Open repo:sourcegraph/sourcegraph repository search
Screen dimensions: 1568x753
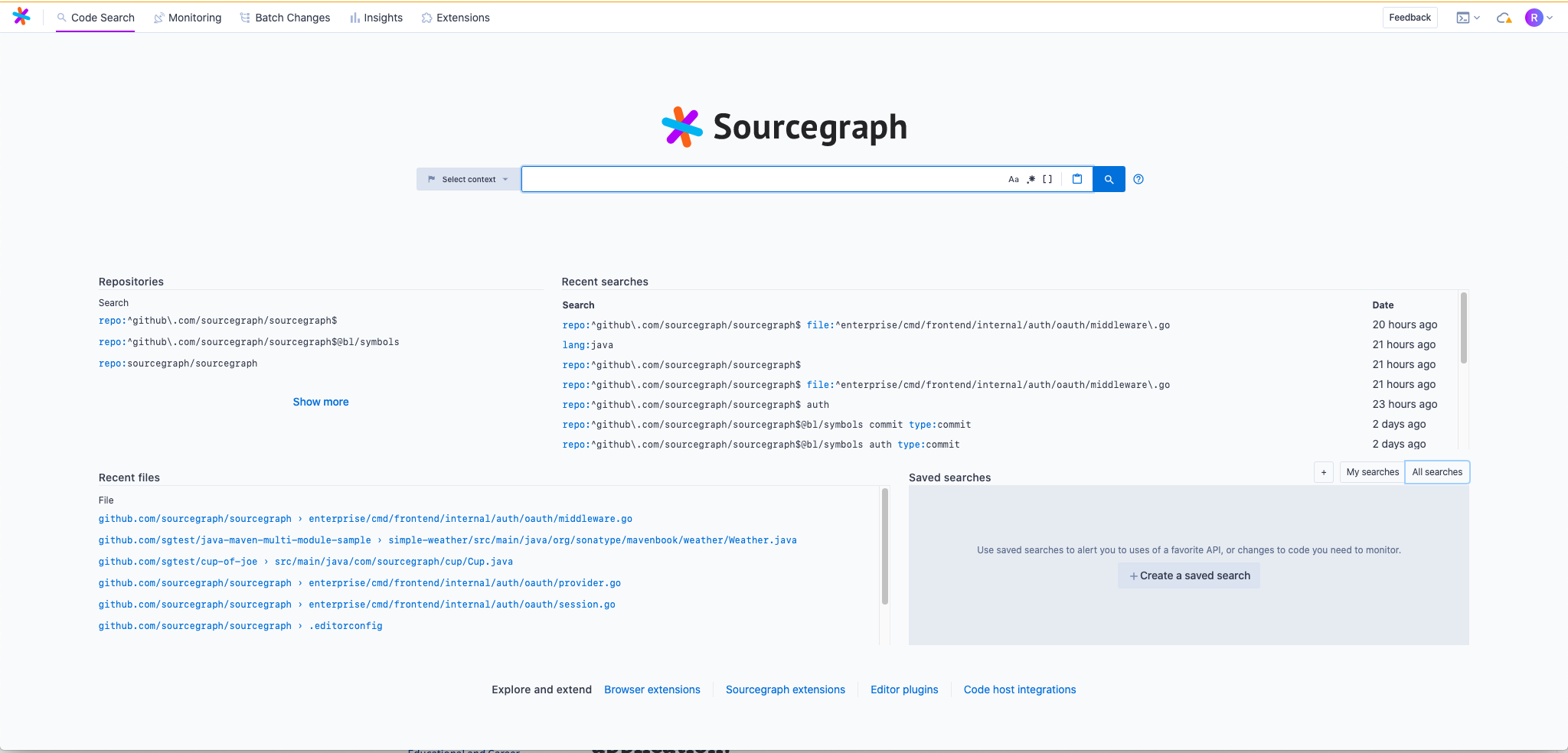178,363
